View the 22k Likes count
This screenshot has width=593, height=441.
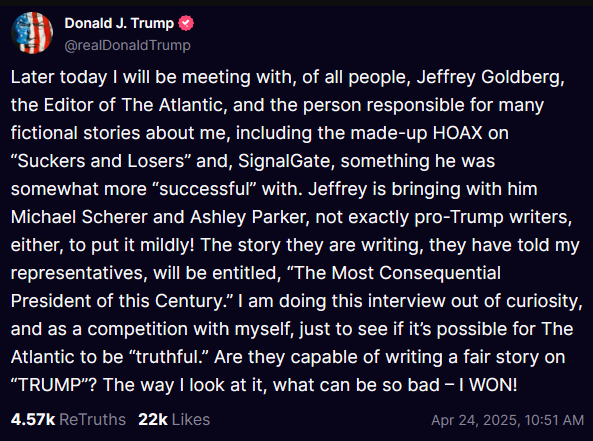click(x=153, y=419)
